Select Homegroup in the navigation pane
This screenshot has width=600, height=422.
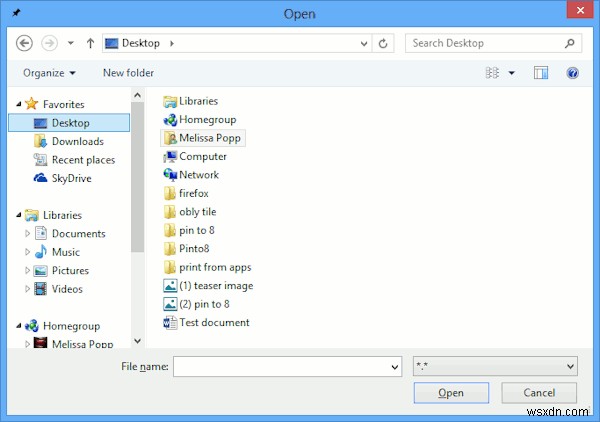click(x=72, y=326)
